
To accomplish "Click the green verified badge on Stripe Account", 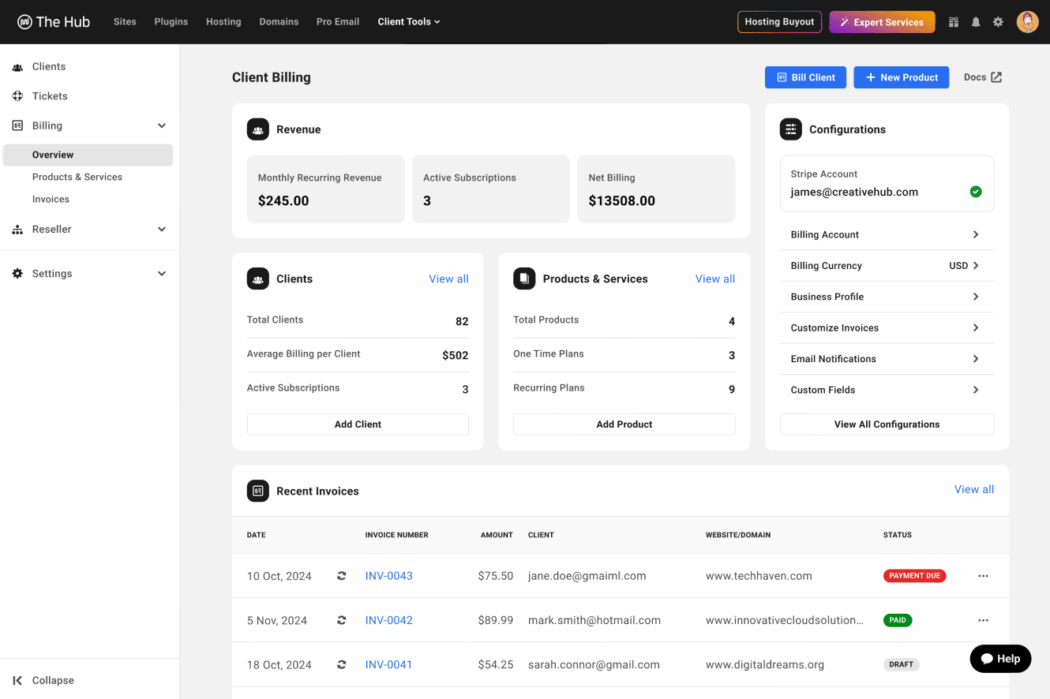I will 975,192.
